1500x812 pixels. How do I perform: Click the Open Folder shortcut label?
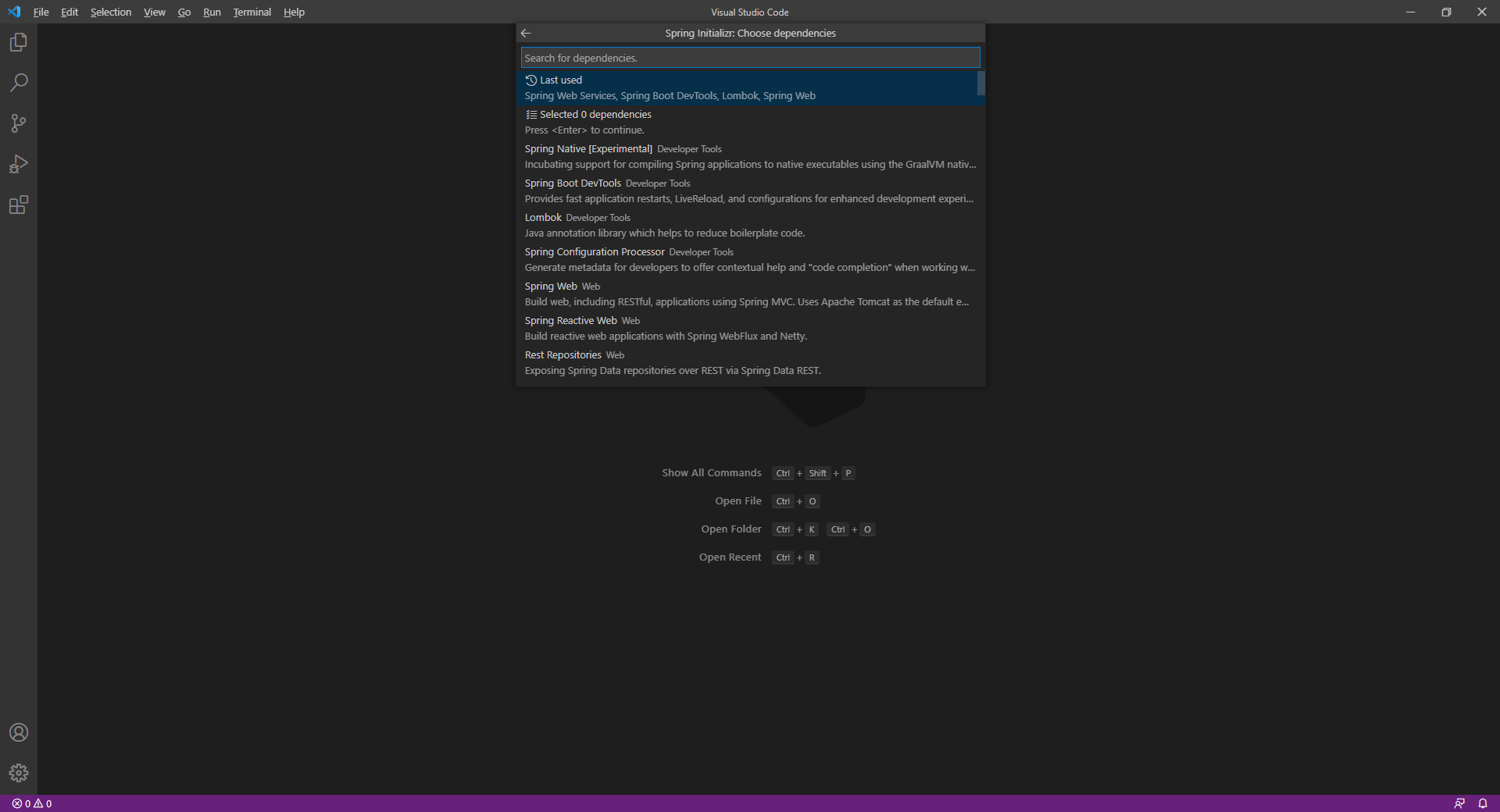[731, 529]
